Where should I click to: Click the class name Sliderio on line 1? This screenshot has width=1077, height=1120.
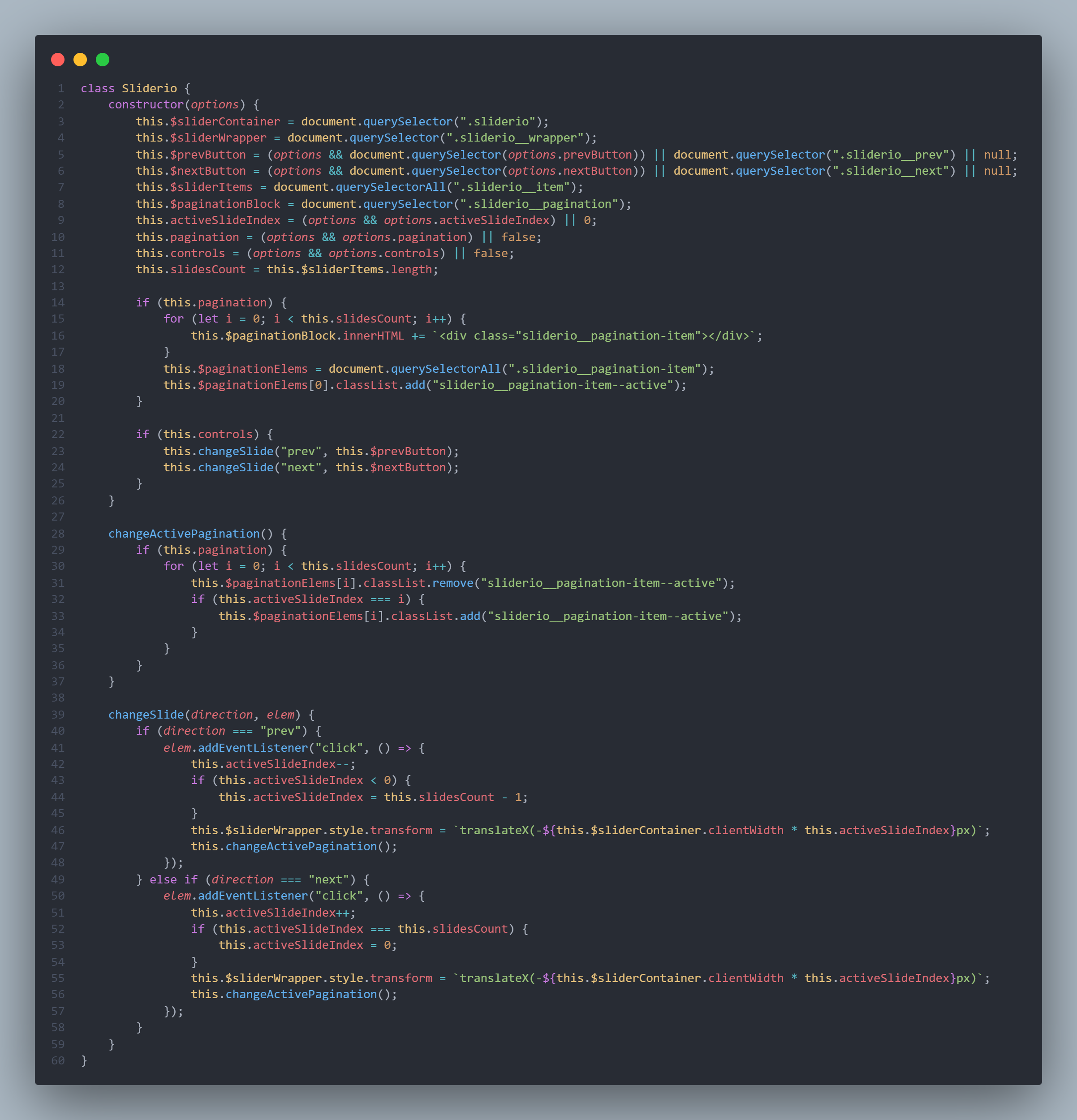pyautogui.click(x=149, y=88)
